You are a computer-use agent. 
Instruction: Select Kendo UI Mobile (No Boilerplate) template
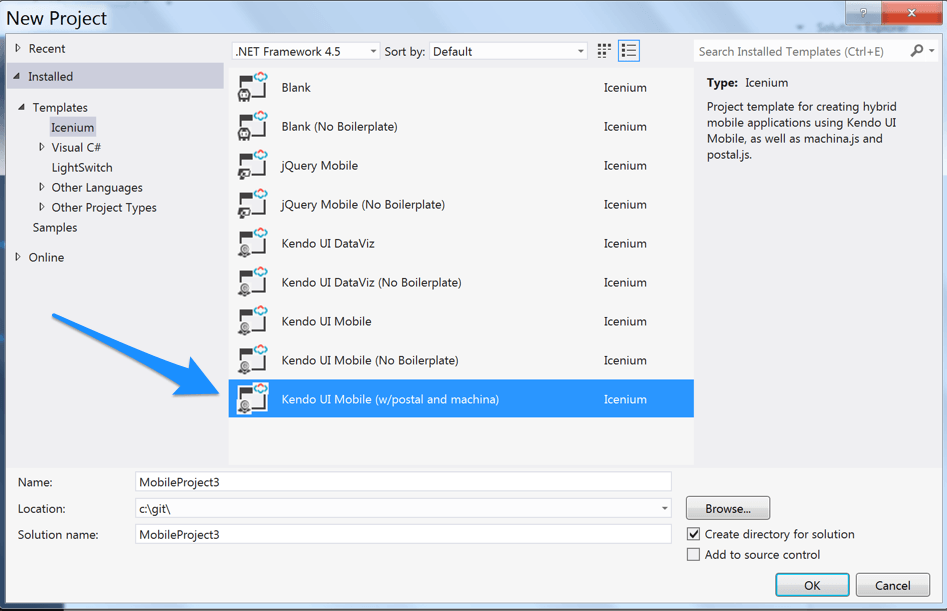[x=461, y=360]
